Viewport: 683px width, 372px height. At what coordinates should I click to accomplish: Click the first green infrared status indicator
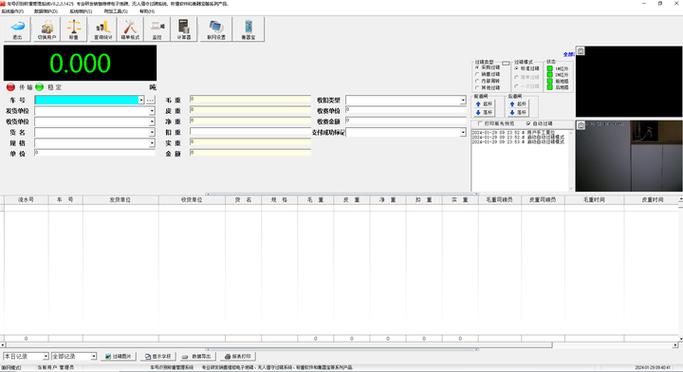point(550,69)
